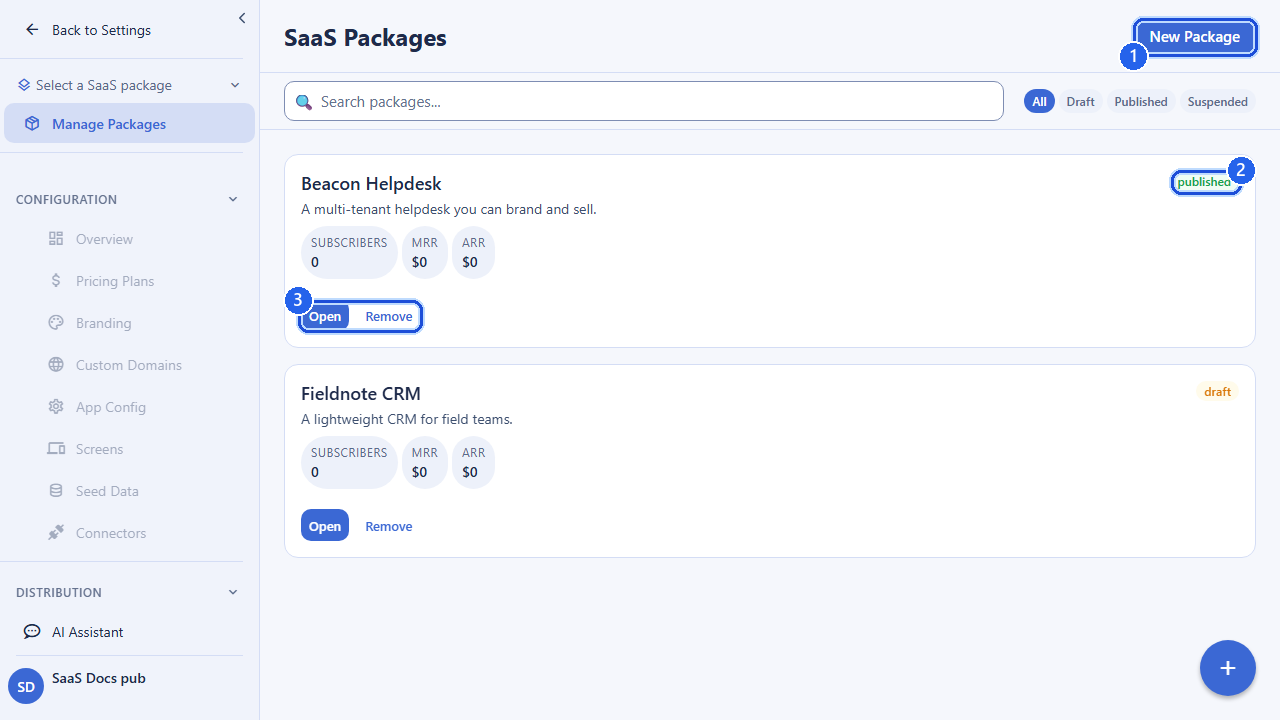
Task: Filter packages by Published
Action: click(x=1141, y=101)
